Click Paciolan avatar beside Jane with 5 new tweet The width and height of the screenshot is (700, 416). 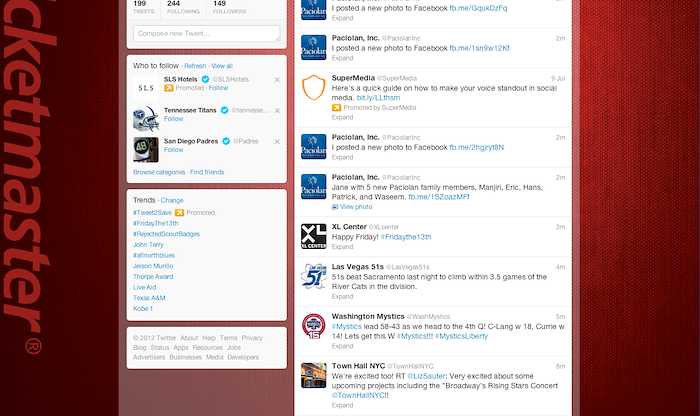click(x=313, y=187)
